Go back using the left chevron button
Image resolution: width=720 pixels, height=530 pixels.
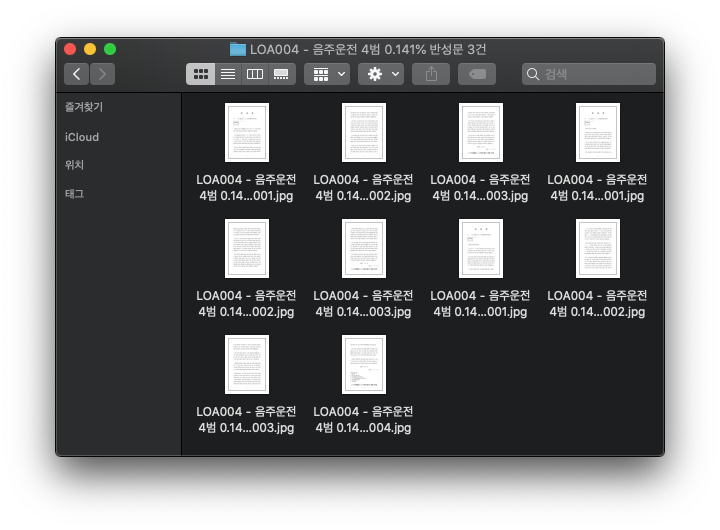point(76,74)
